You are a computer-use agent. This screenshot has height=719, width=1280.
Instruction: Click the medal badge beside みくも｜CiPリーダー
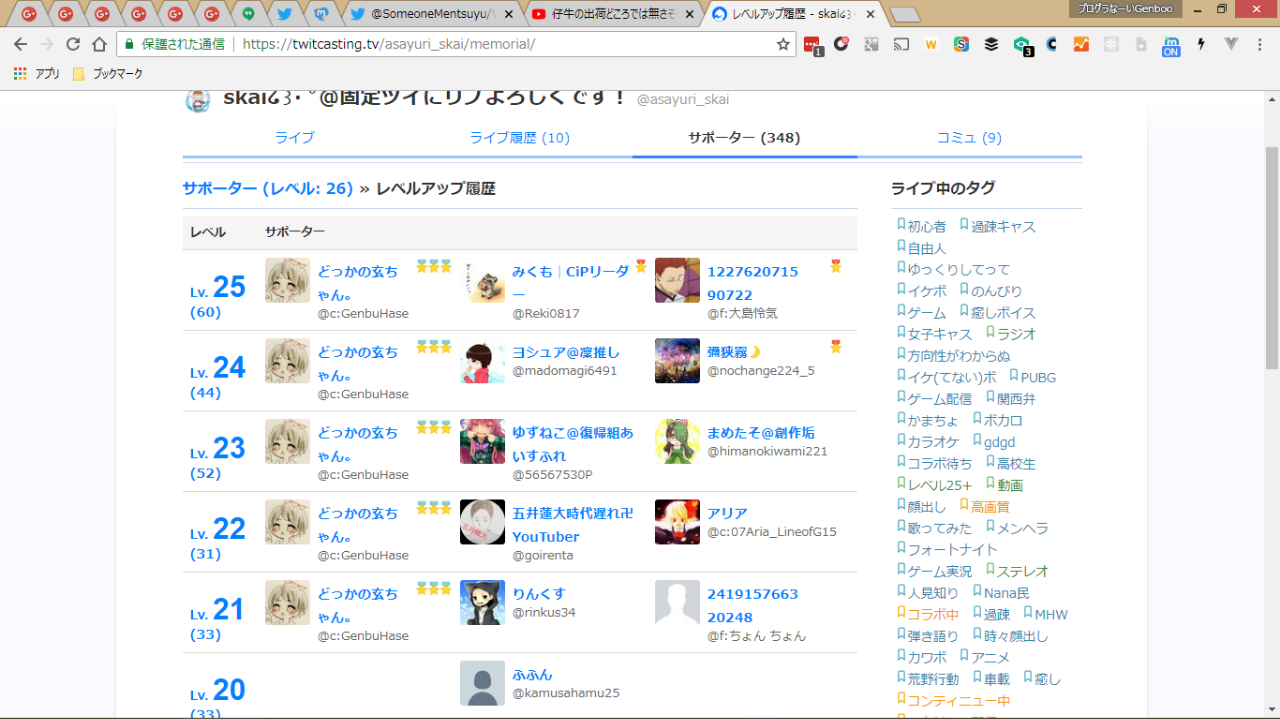pos(641,266)
